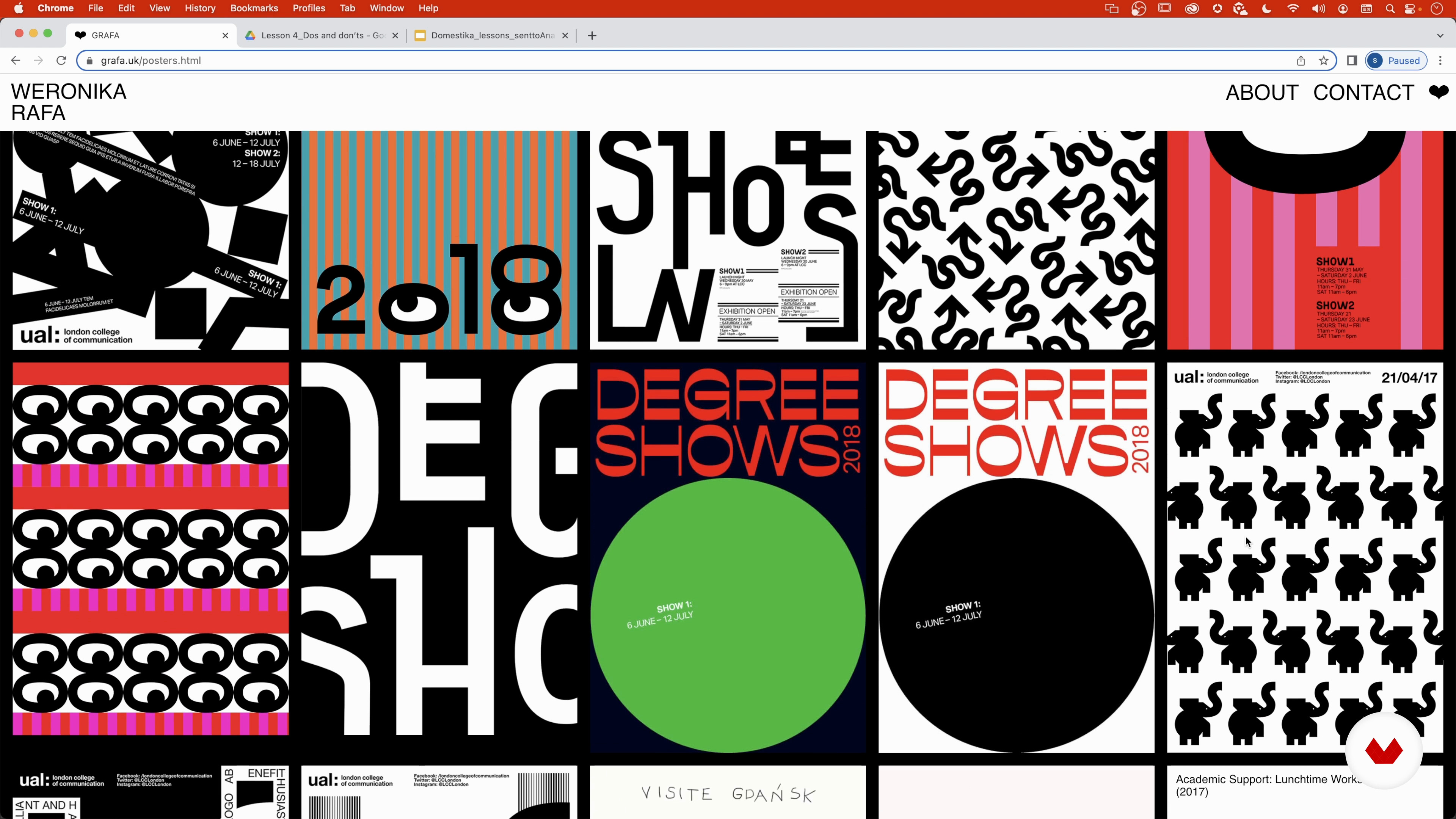Open the elephant pattern 21/04/17 poster

click(x=1305, y=558)
